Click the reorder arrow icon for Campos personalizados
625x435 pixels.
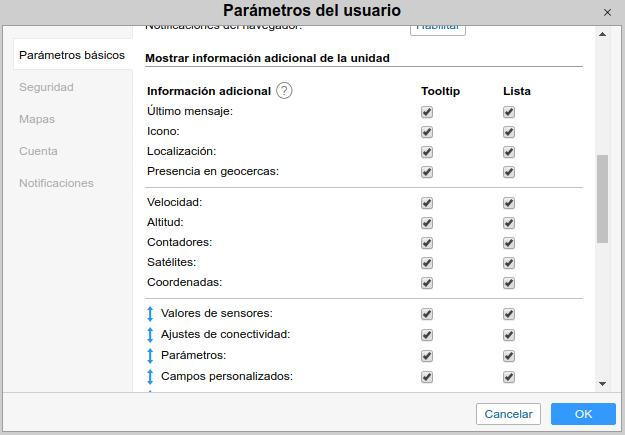tap(151, 377)
